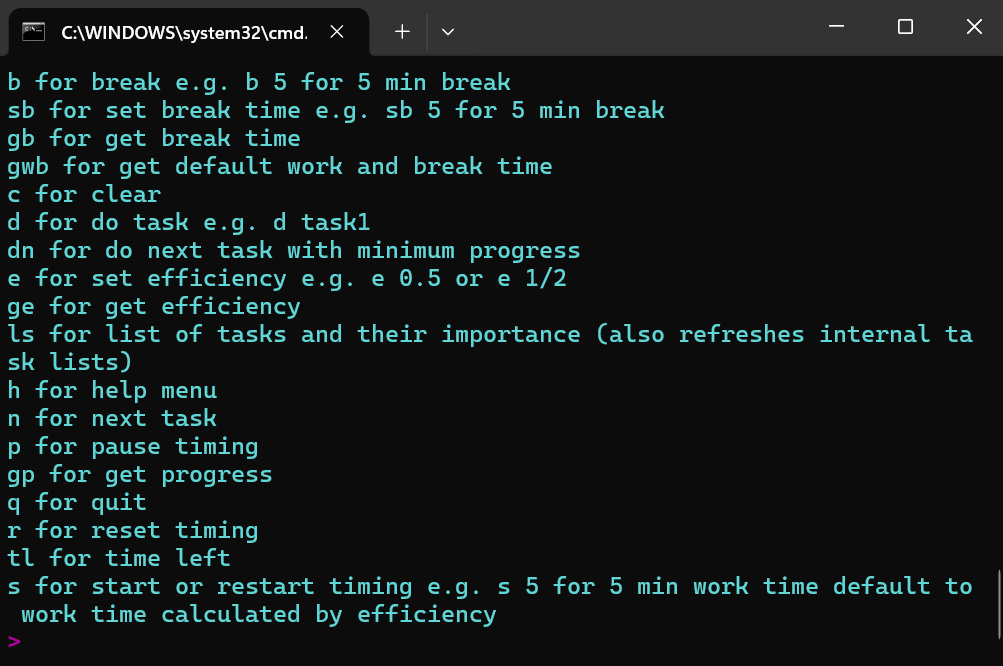Click the "c for clear" output line
Viewport: 1003px width, 666px height.
coord(84,194)
